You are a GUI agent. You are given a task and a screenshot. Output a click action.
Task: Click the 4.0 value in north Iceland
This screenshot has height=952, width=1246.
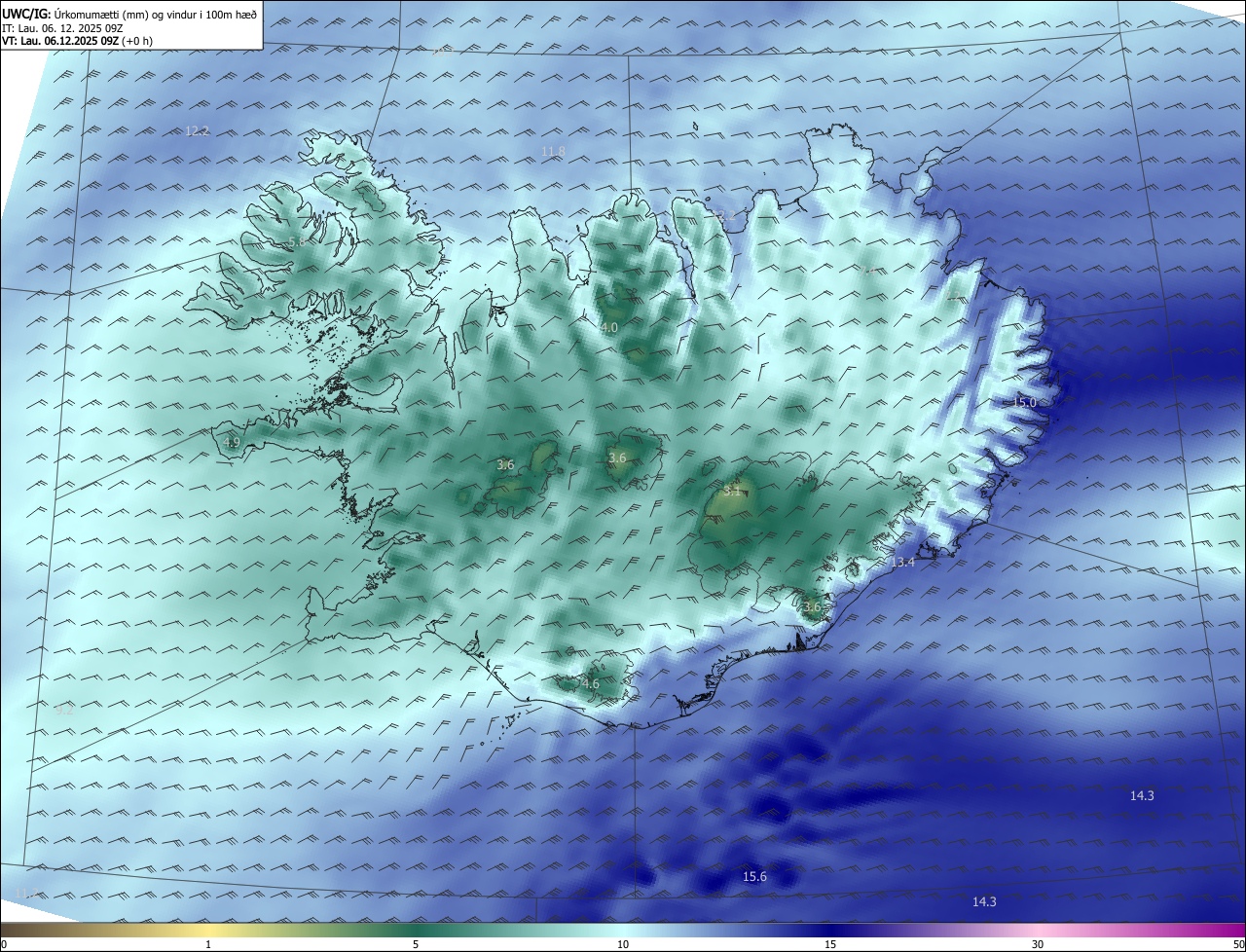pyautogui.click(x=608, y=328)
